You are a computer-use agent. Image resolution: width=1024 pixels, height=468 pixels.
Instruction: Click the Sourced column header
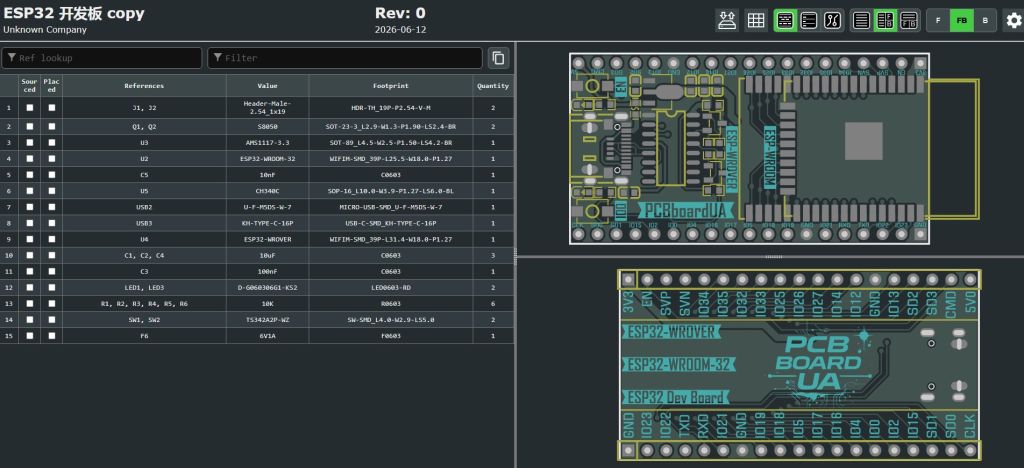coord(29,86)
